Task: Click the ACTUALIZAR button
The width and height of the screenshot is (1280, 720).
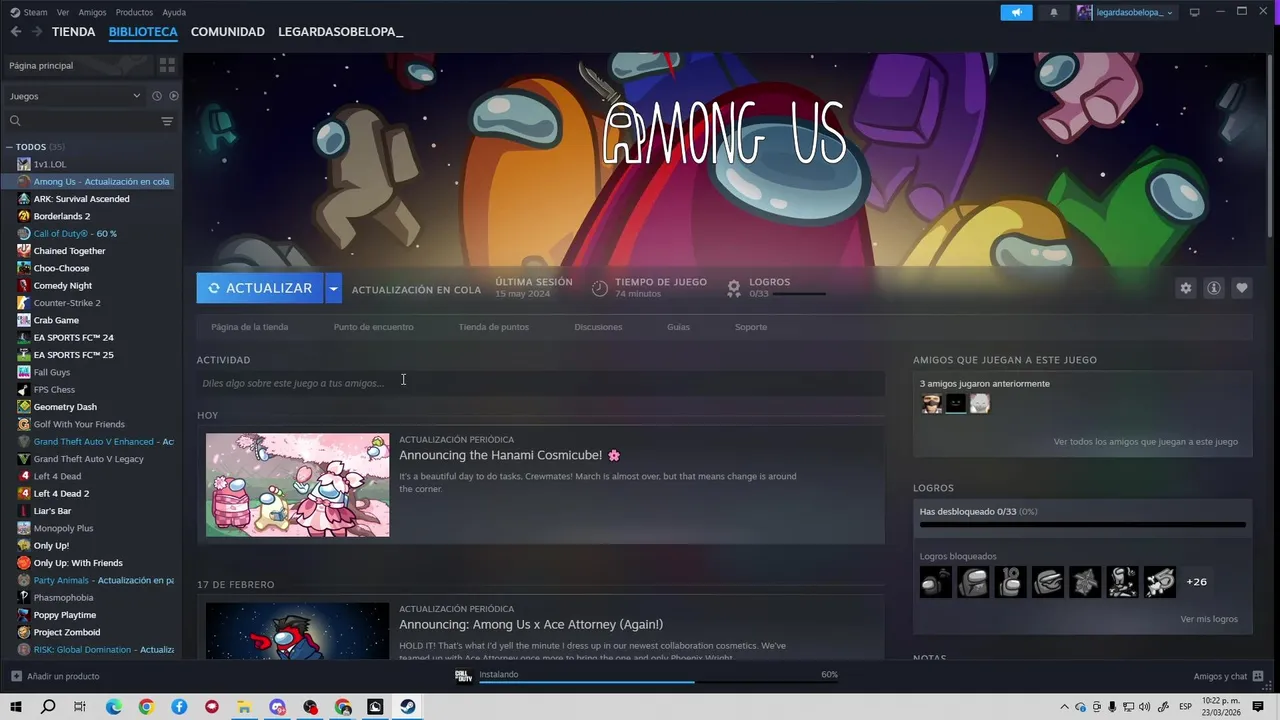Action: pos(260,288)
